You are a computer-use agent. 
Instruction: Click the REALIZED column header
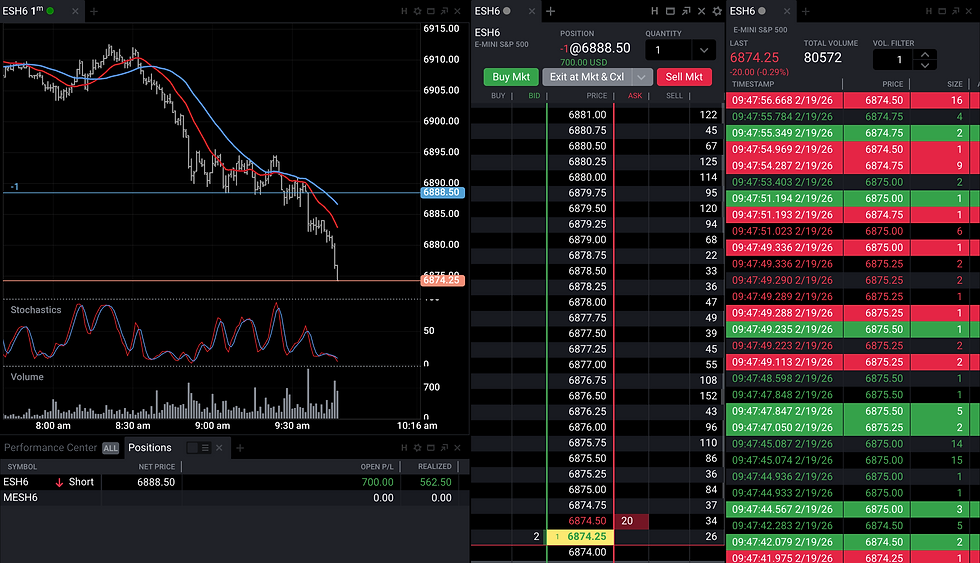[x=435, y=467]
